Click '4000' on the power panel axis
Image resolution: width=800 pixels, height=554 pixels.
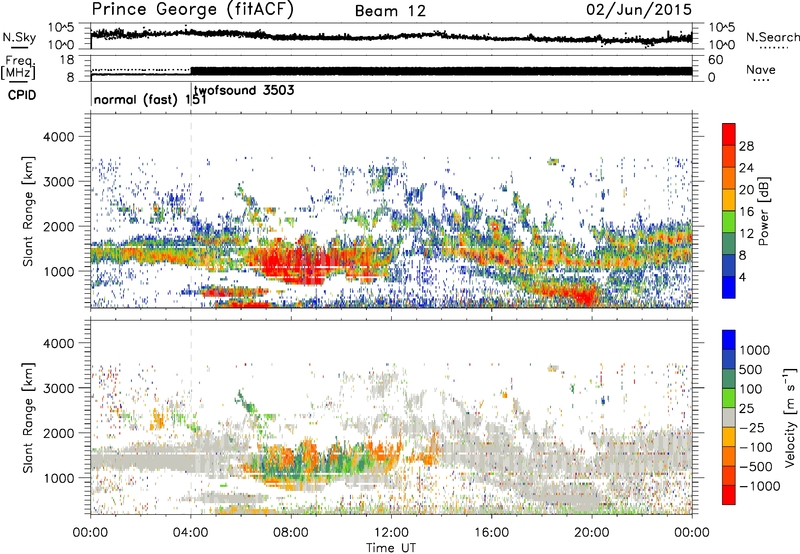coord(58,137)
